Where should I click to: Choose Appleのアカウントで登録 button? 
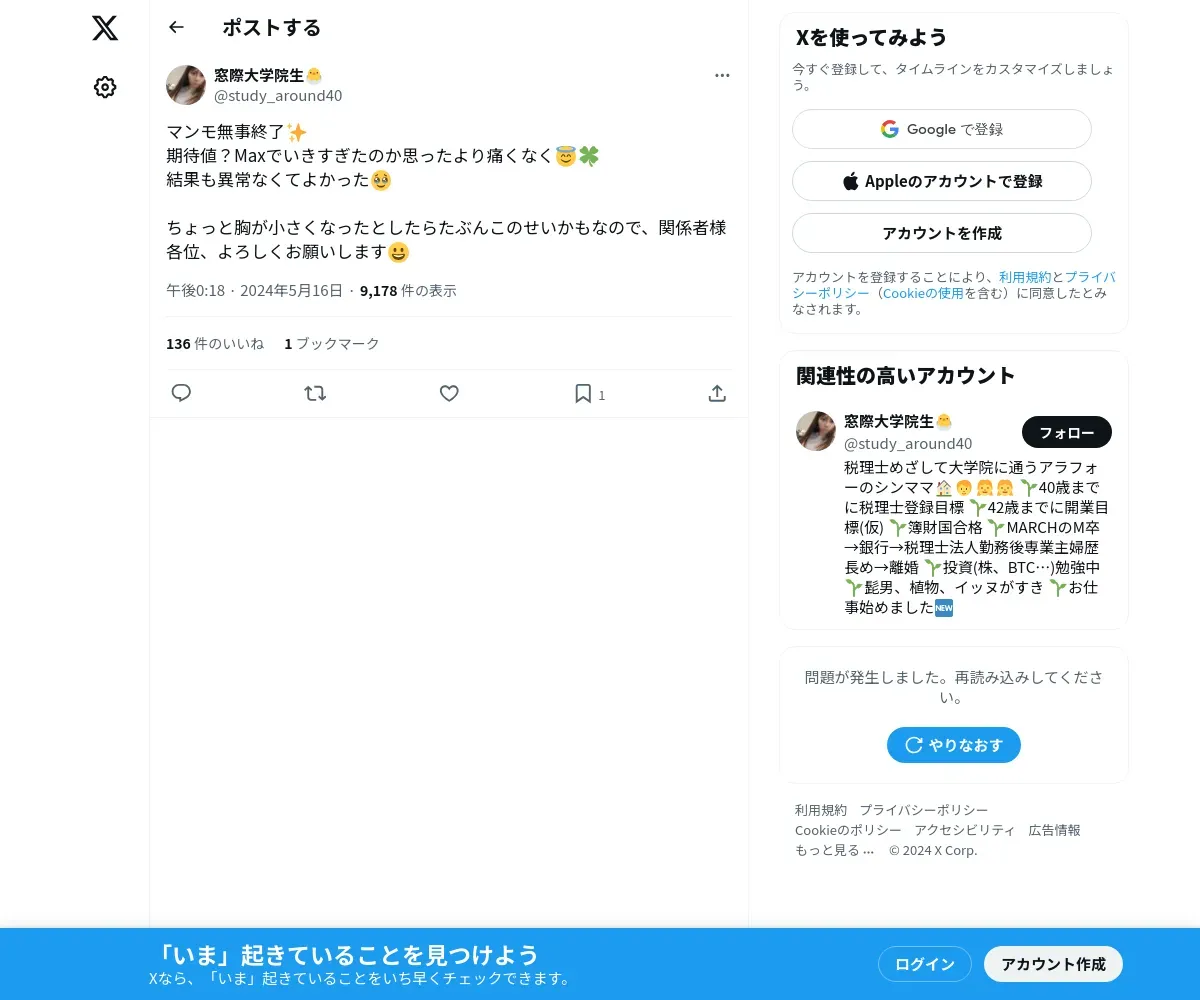[x=942, y=181]
